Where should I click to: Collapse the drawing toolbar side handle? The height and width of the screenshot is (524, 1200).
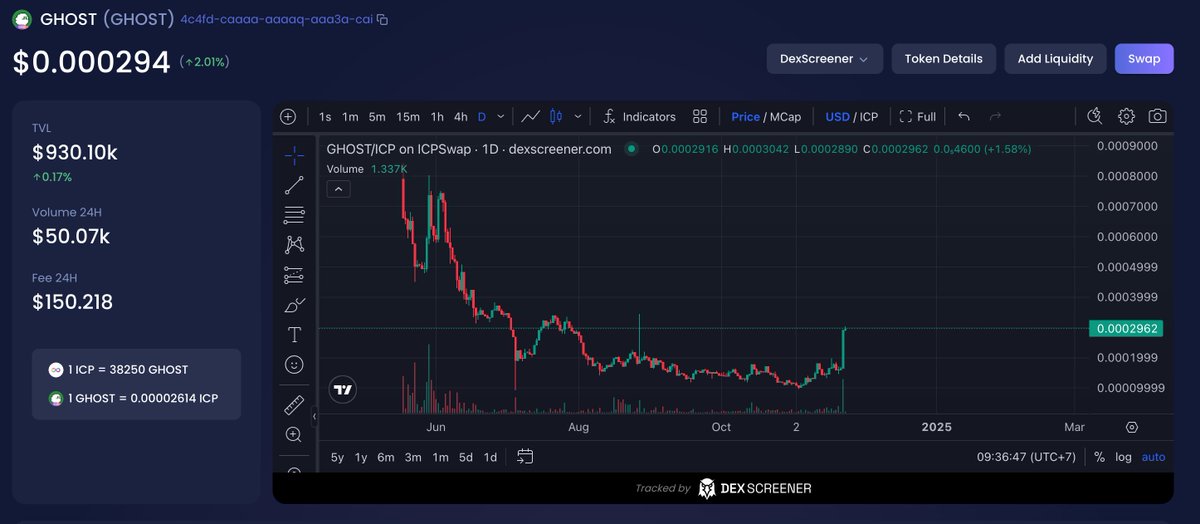coord(315,416)
